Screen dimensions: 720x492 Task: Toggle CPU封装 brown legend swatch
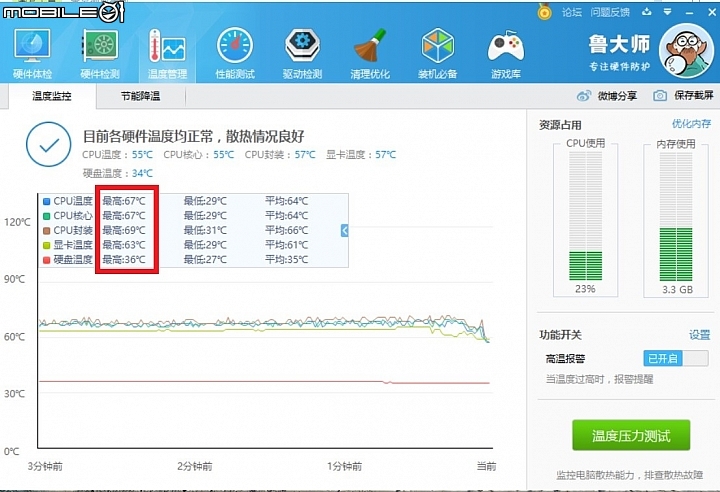click(x=46, y=231)
